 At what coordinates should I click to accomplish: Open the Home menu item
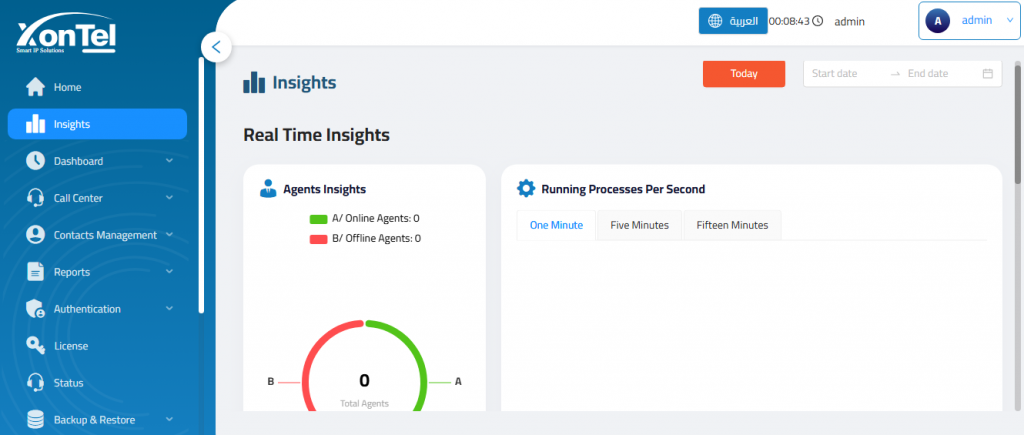[x=97, y=87]
